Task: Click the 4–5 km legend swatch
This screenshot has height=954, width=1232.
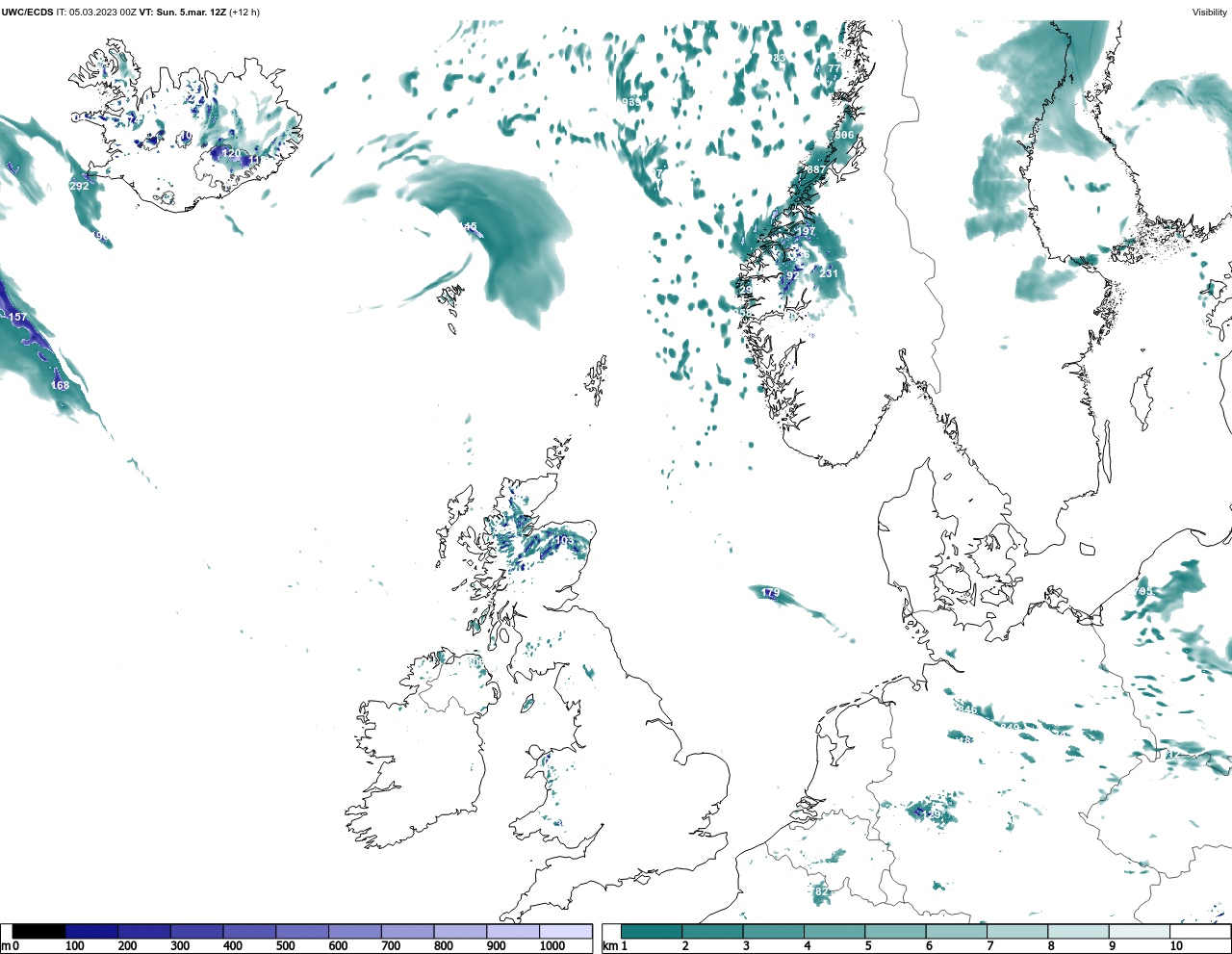Action: coord(834,932)
